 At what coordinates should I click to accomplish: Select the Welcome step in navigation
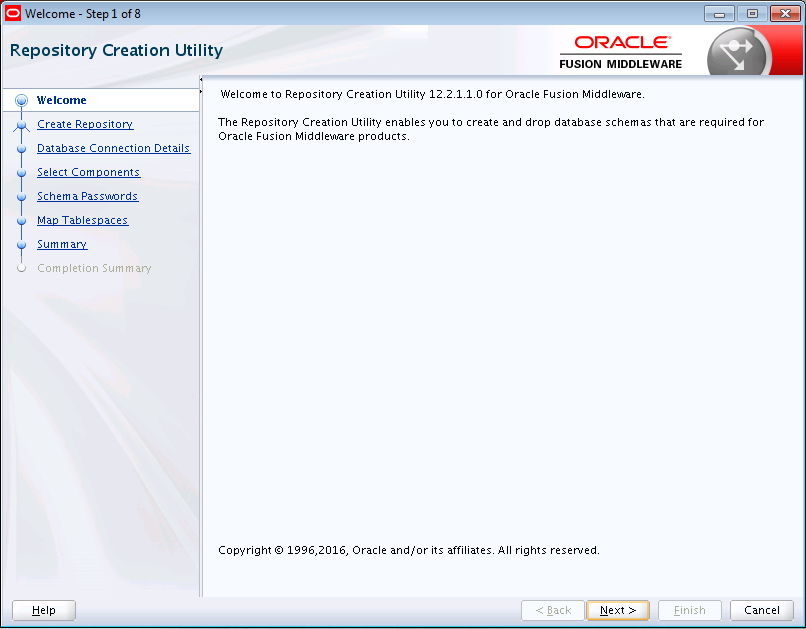coord(62,100)
